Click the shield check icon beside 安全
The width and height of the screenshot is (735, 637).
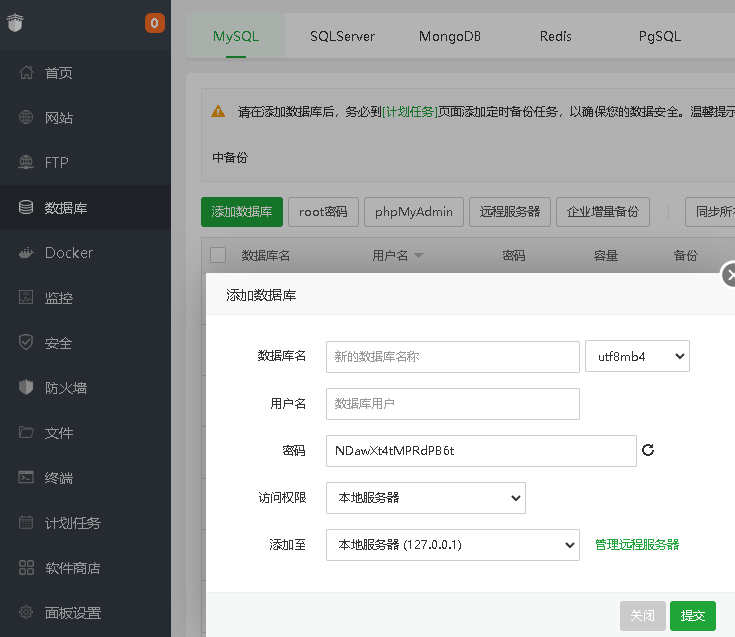point(26,342)
